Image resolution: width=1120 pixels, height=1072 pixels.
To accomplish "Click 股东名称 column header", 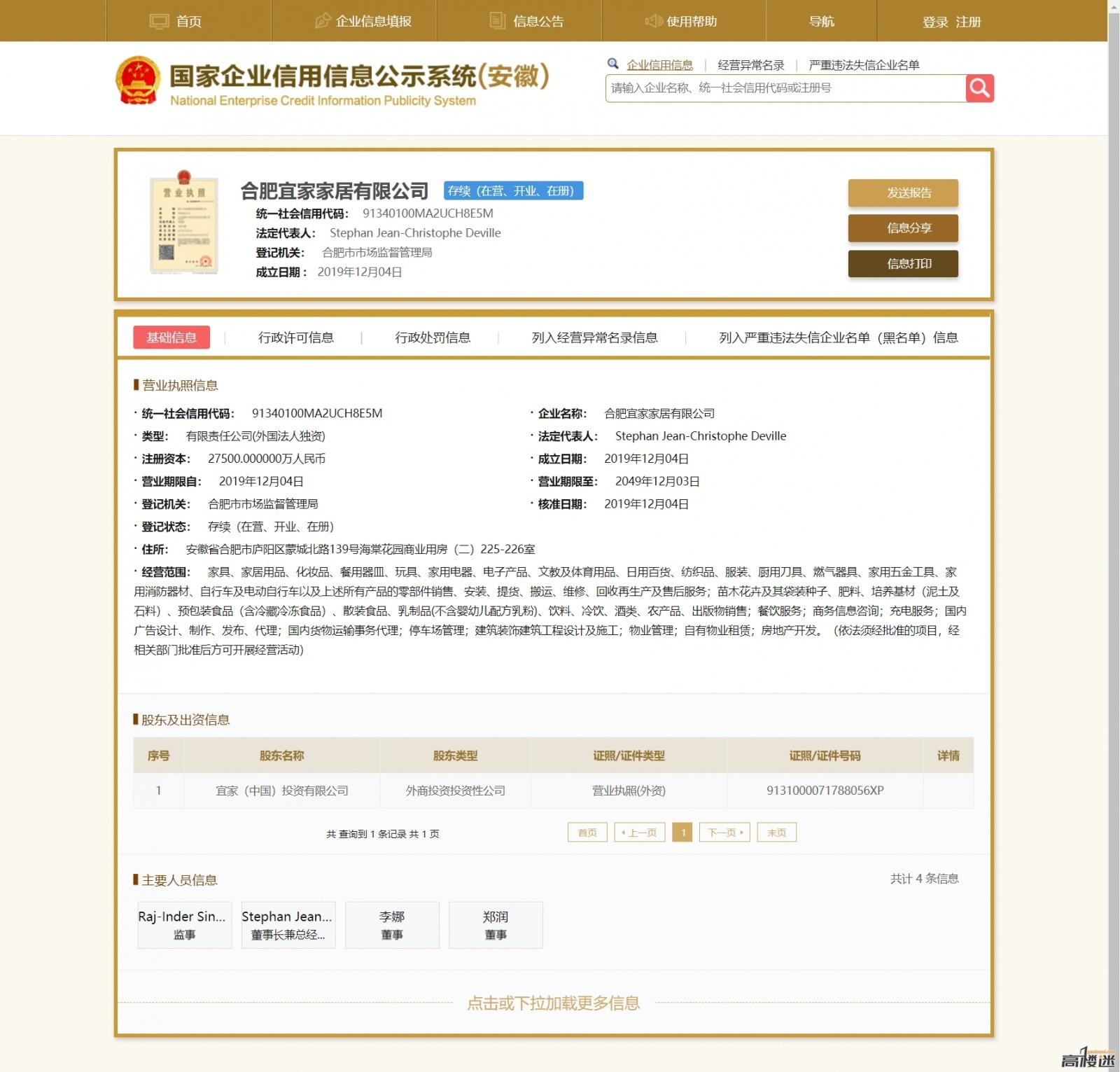I will [x=282, y=756].
